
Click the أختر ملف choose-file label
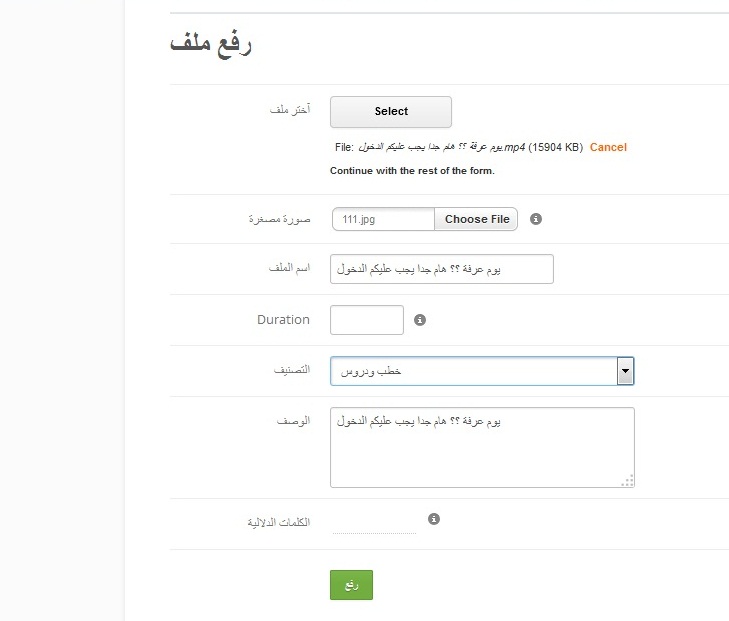coord(290,109)
